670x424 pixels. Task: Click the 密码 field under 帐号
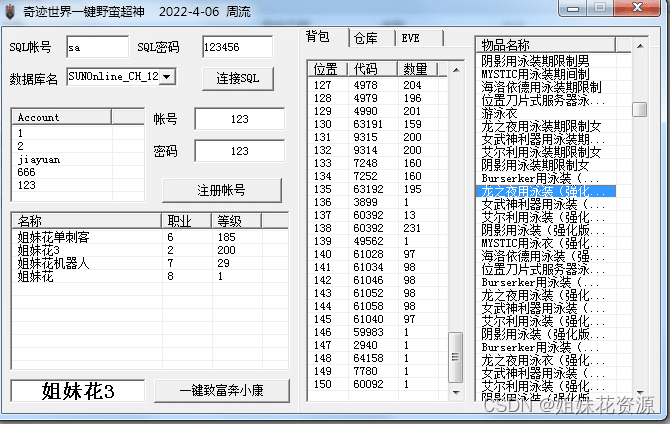click(238, 151)
